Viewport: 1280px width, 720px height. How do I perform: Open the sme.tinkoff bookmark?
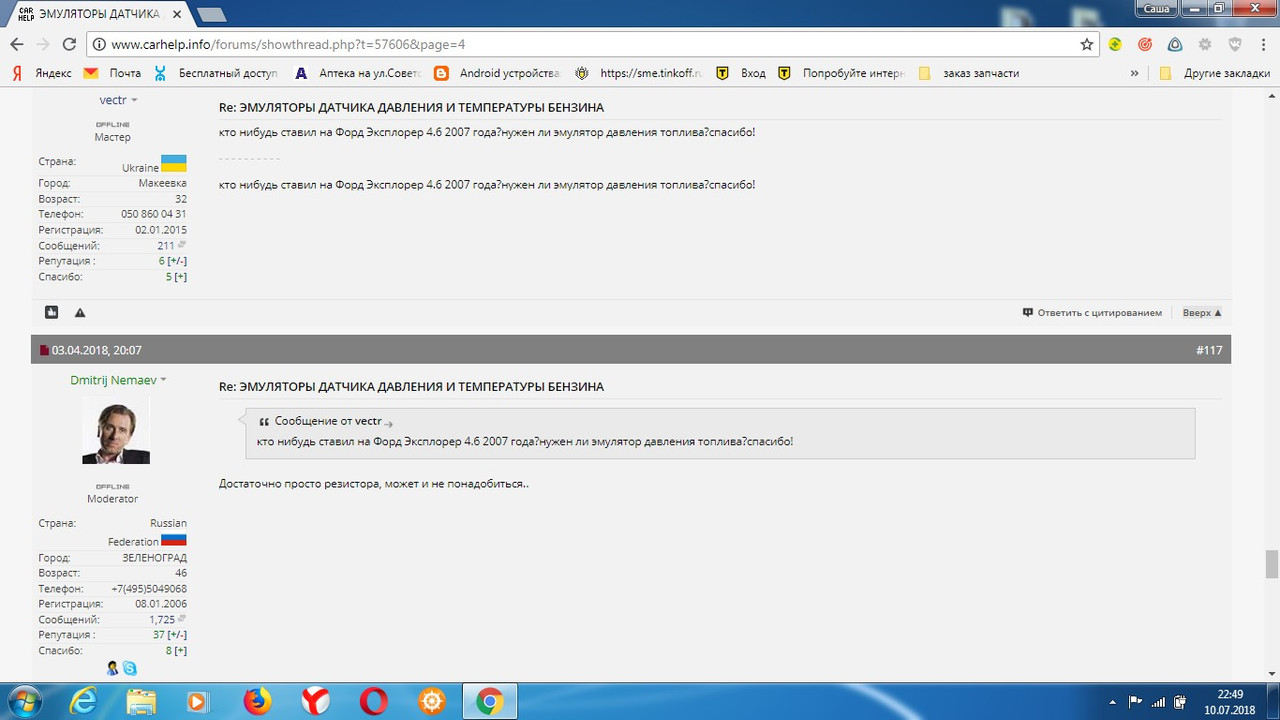[x=638, y=73]
